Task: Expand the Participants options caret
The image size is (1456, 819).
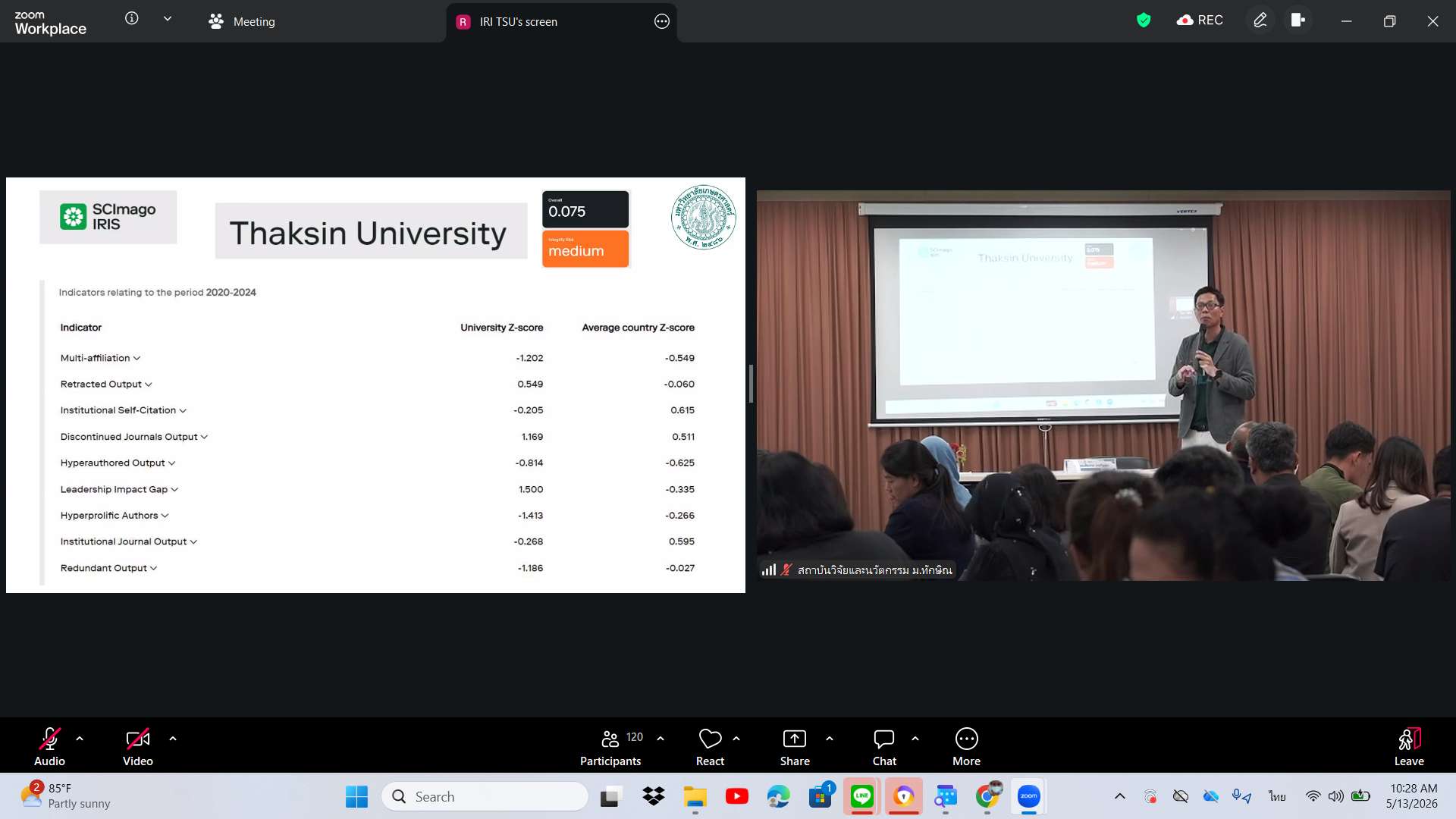Action: [661, 738]
